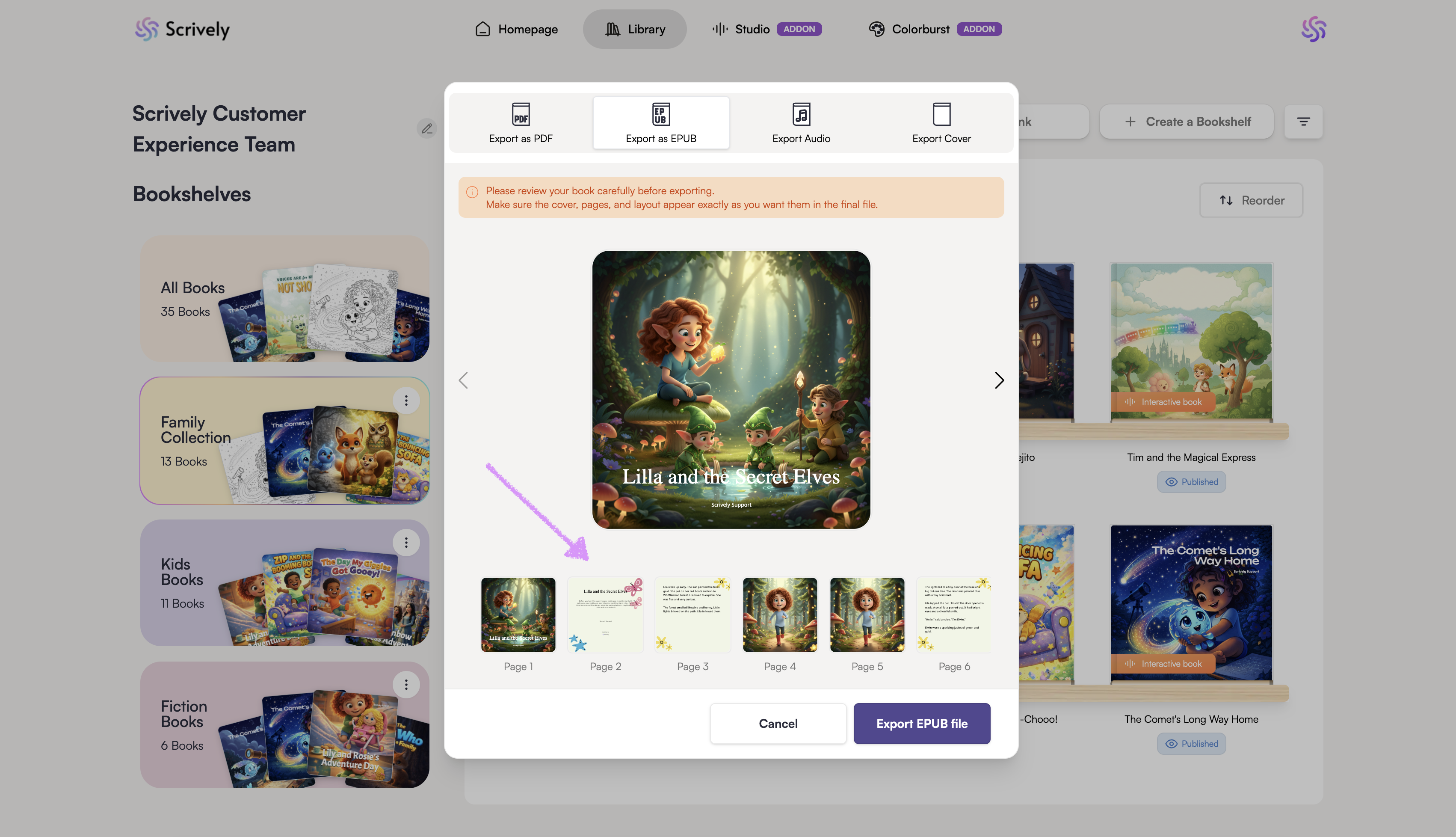This screenshot has height=837, width=1456.
Task: Click the Colorburst palette icon
Action: [x=876, y=30]
